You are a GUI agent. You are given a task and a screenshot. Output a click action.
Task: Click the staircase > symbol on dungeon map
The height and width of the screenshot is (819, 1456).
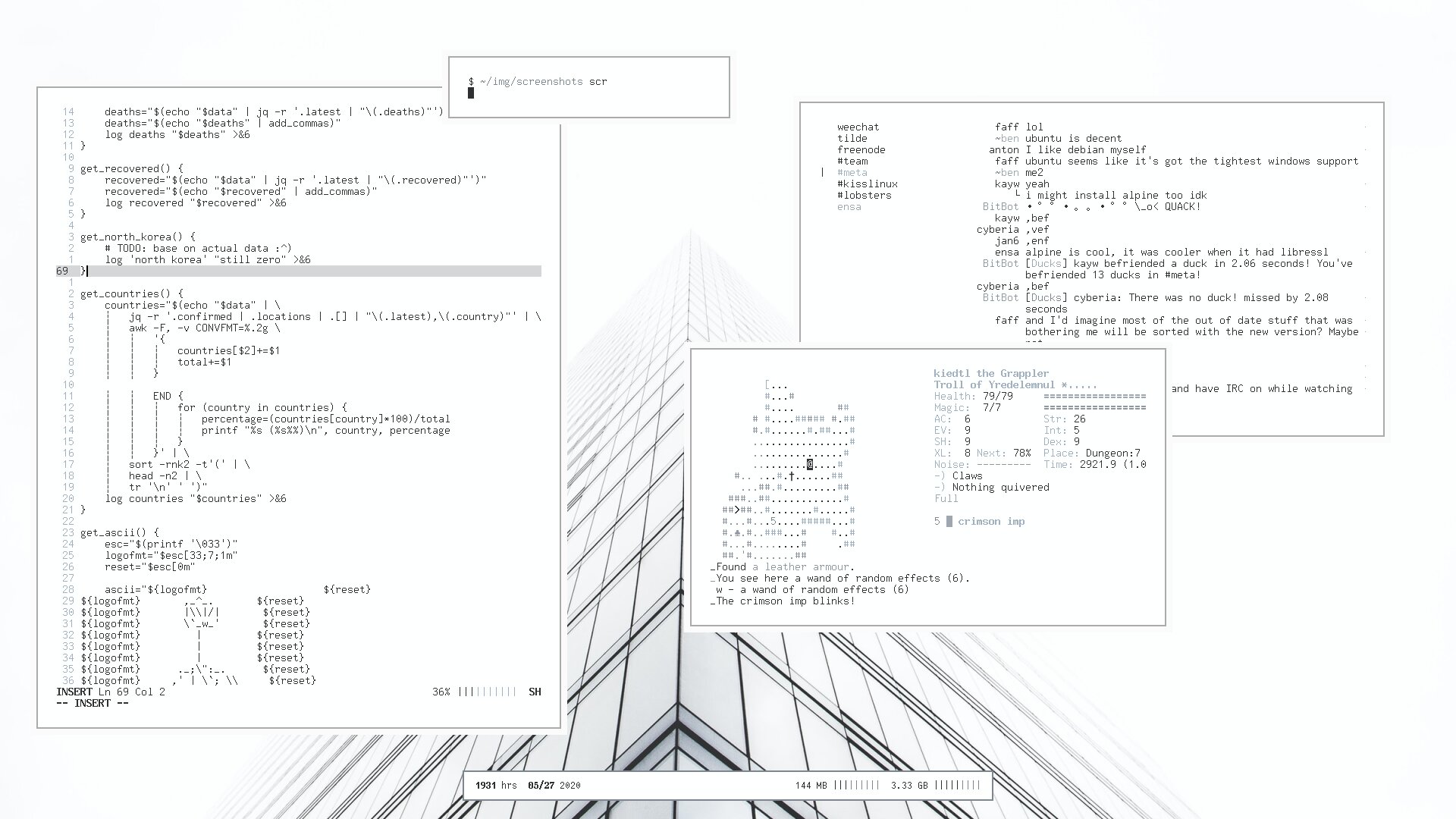click(x=737, y=510)
